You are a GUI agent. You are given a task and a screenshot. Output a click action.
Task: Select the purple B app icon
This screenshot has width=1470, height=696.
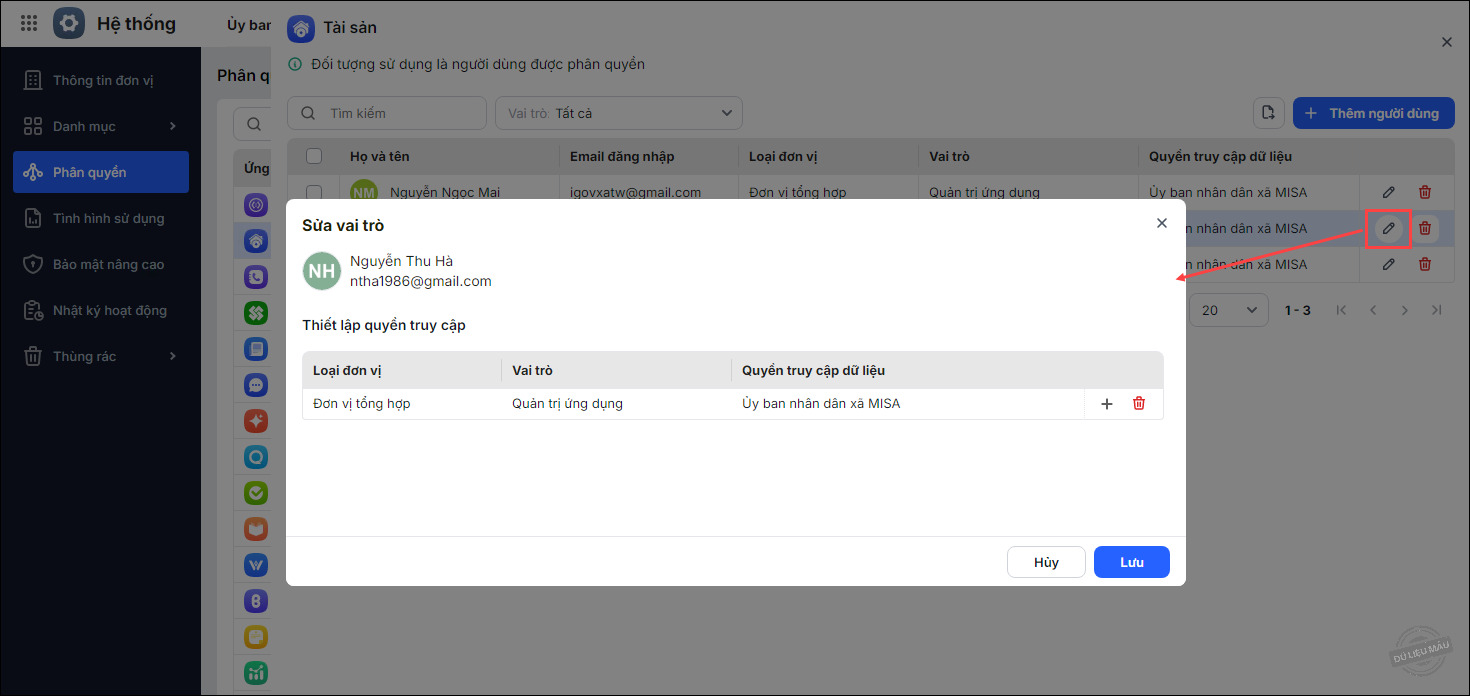256,601
